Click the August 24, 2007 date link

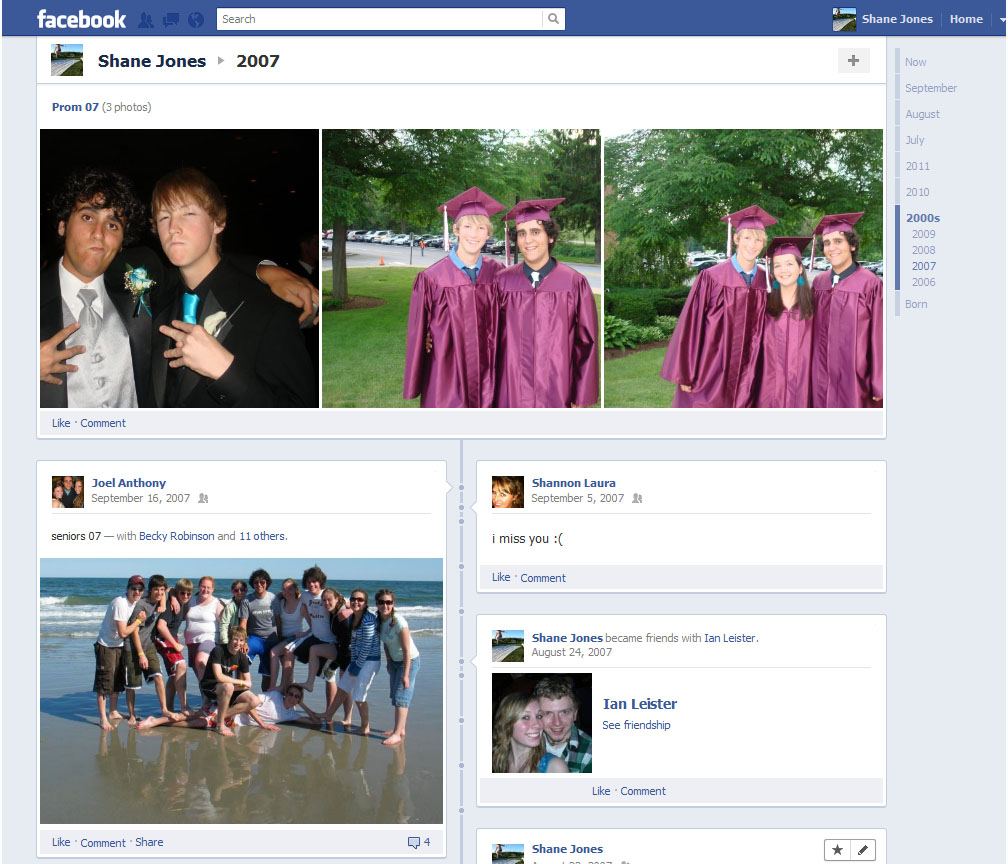(x=572, y=652)
